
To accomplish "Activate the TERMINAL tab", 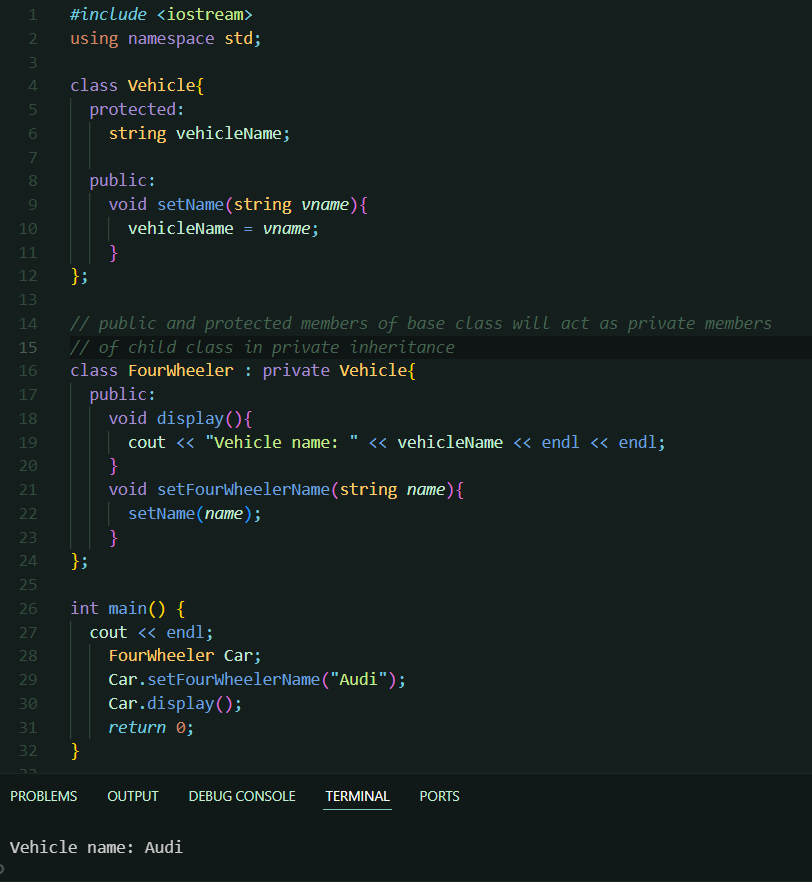I will click(x=357, y=796).
